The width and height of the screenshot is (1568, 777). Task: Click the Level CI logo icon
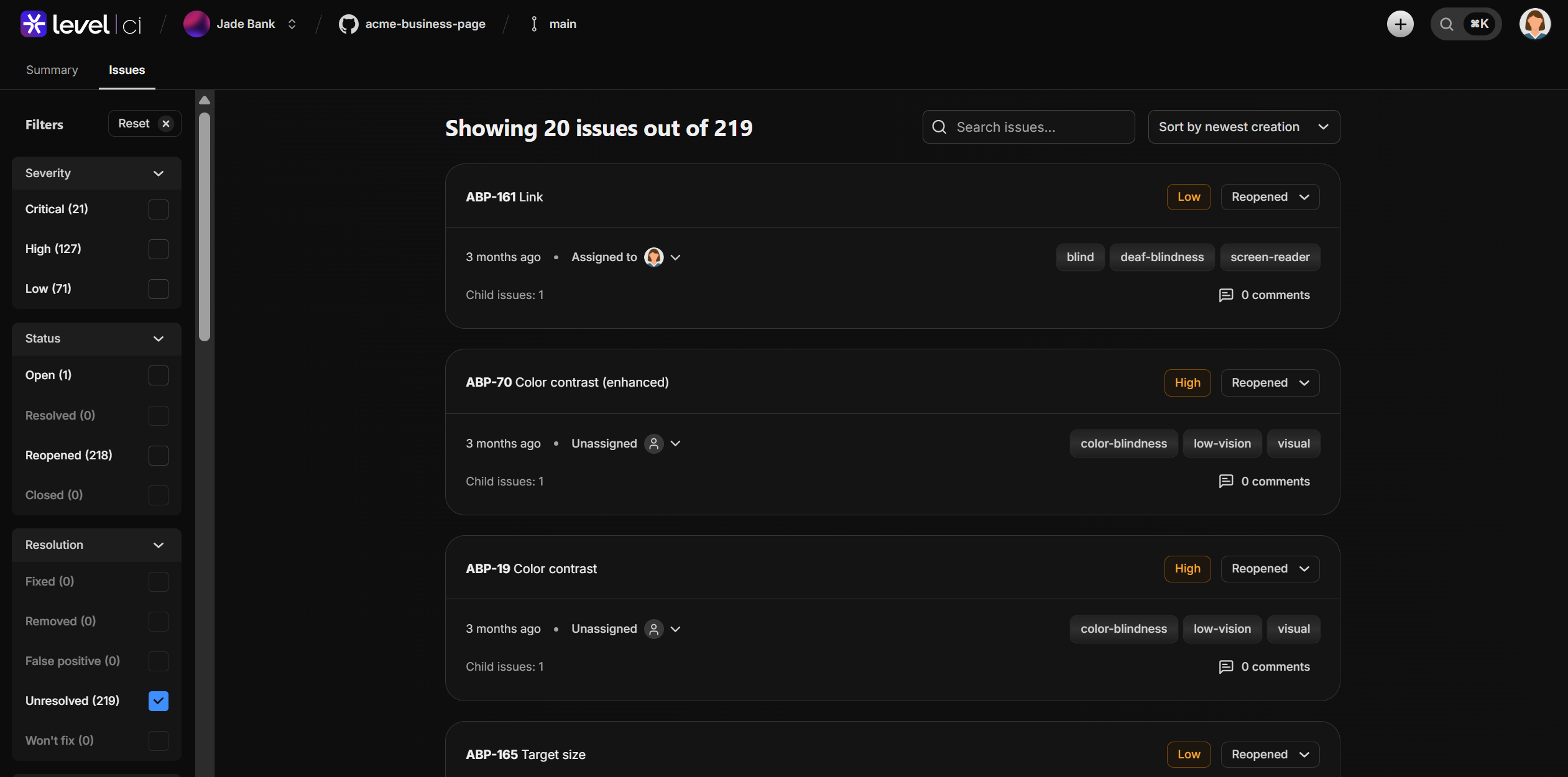point(34,24)
